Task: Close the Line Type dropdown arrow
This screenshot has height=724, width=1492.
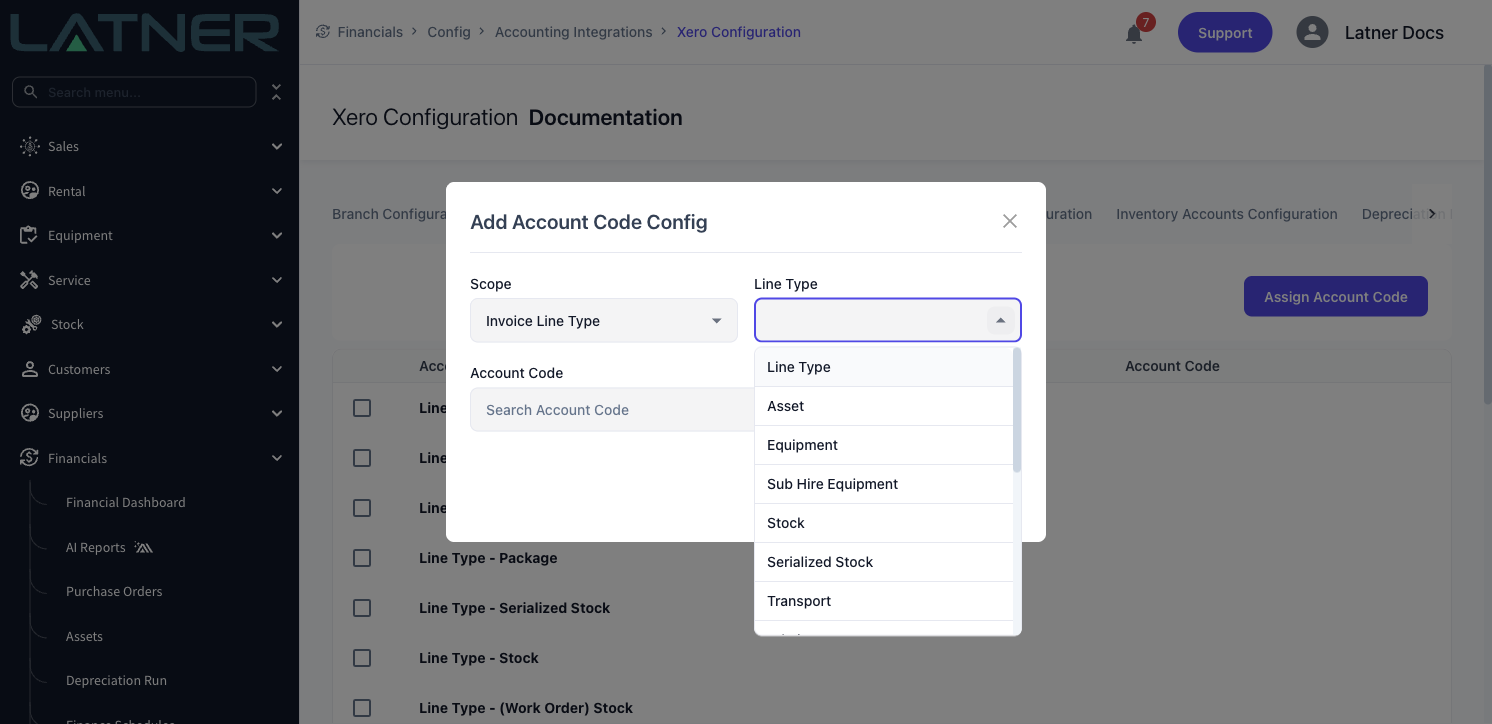Action: 1000,321
